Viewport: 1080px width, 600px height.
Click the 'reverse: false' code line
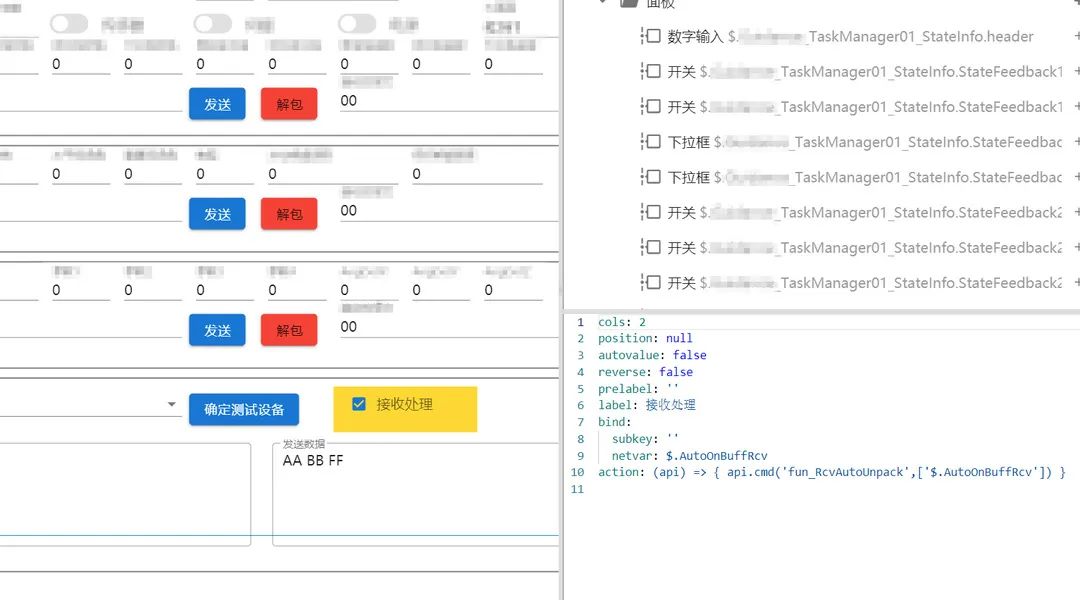pos(645,372)
